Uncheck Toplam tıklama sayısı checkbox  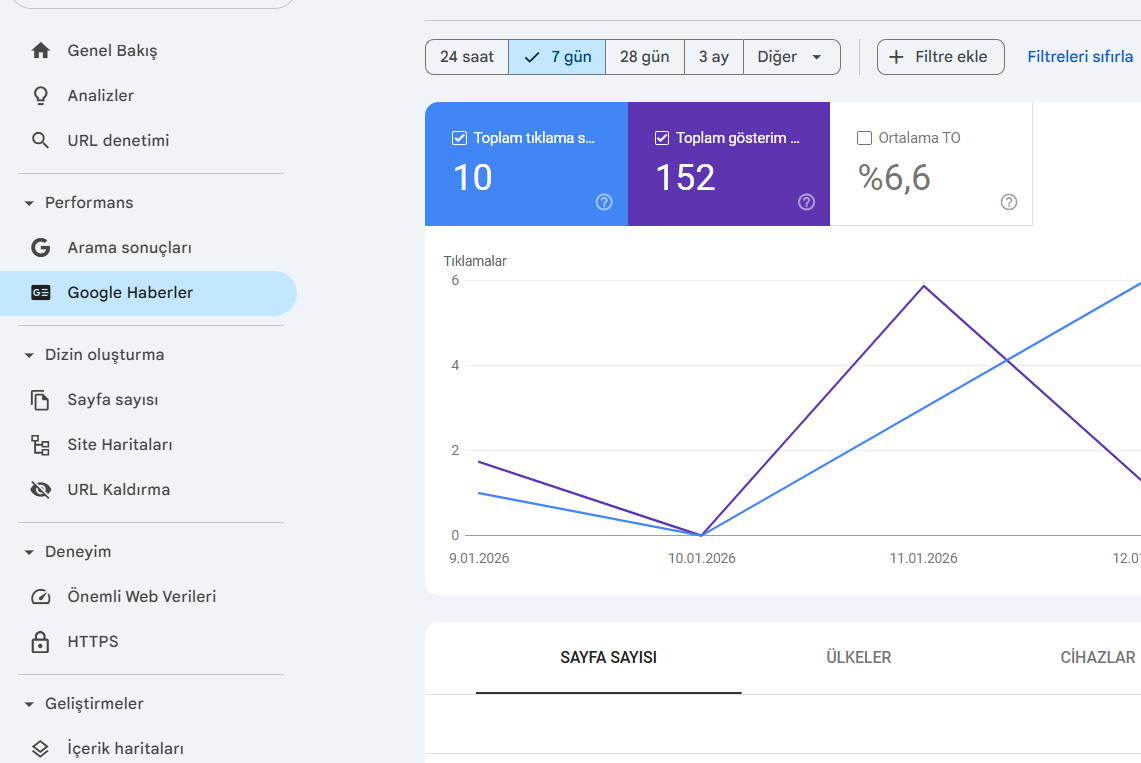(459, 137)
